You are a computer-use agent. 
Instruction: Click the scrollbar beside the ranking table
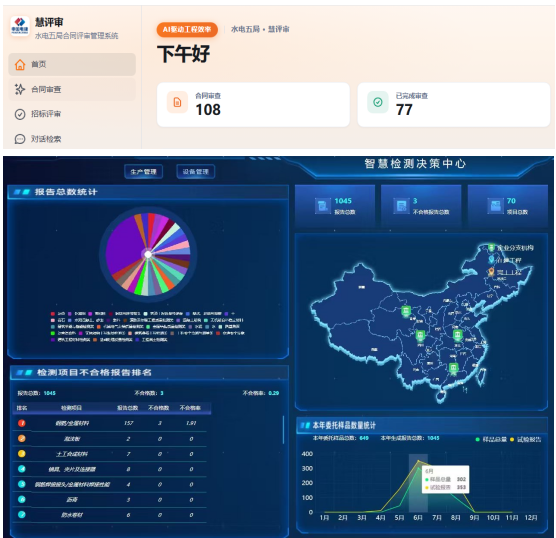coord(283,430)
